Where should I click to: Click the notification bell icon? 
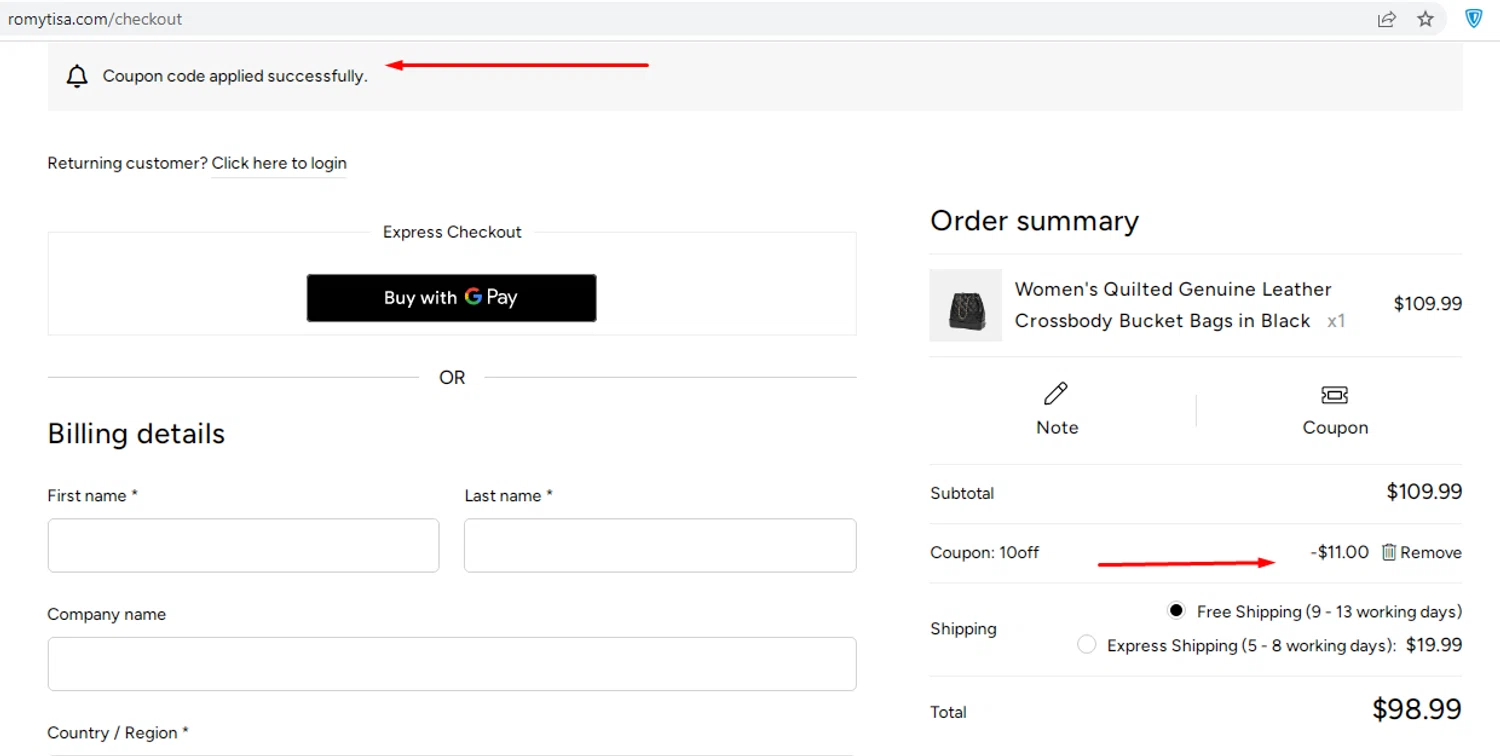click(x=77, y=76)
